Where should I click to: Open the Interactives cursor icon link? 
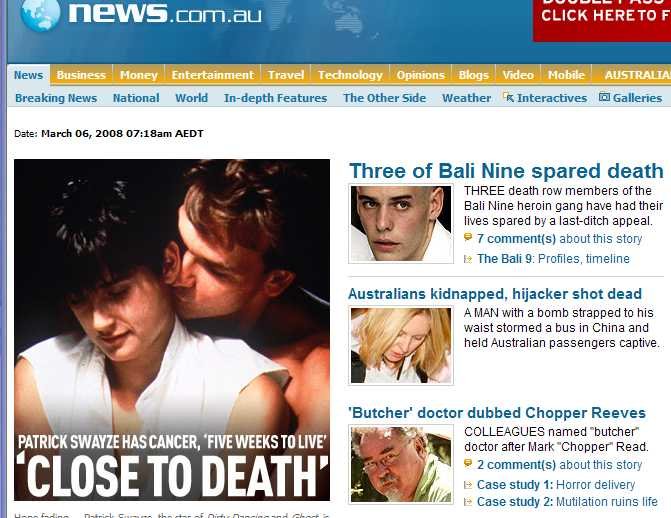point(508,97)
